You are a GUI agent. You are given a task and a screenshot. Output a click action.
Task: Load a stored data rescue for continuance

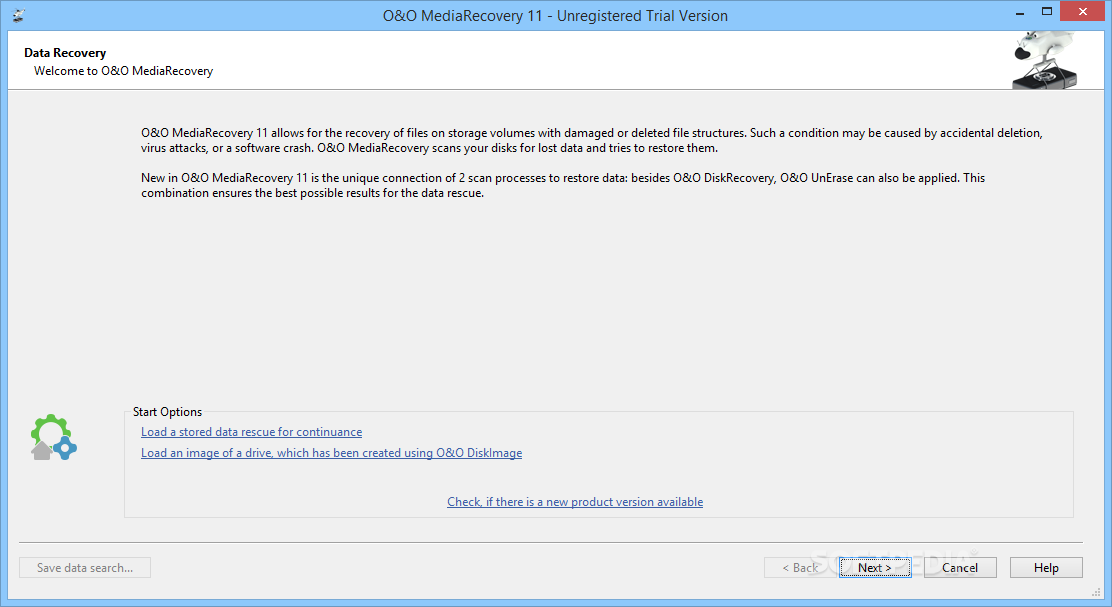[x=251, y=432]
